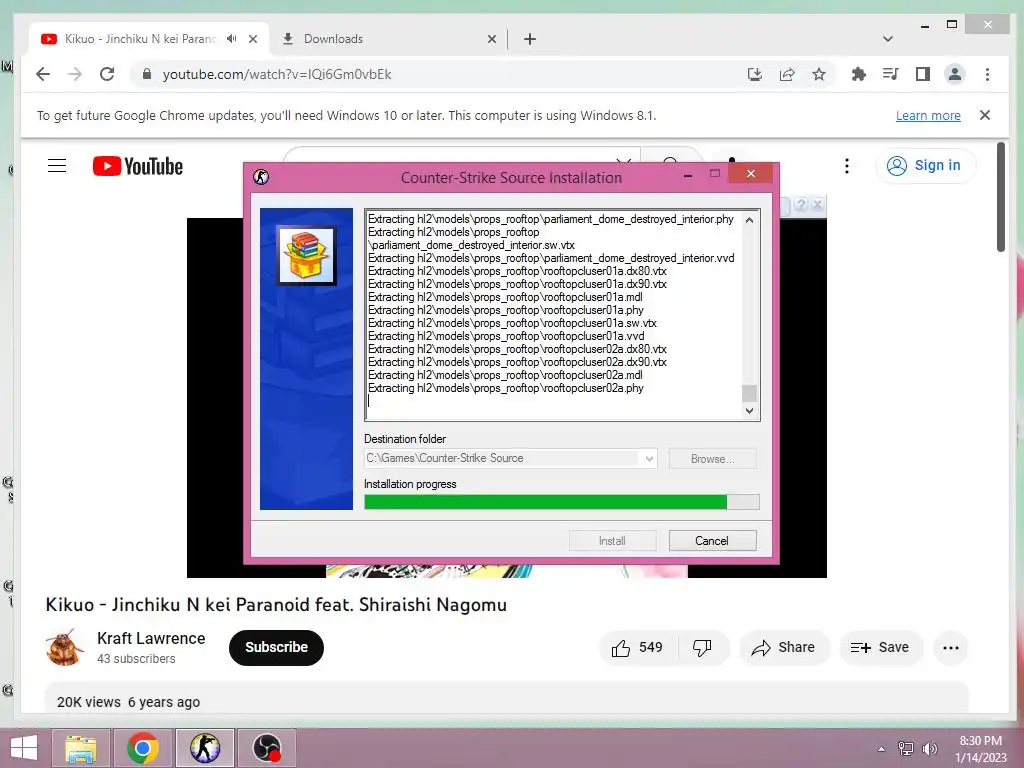Image resolution: width=1024 pixels, height=768 pixels.
Task: Click Counter-Strike installer title bar icon
Action: click(x=261, y=177)
